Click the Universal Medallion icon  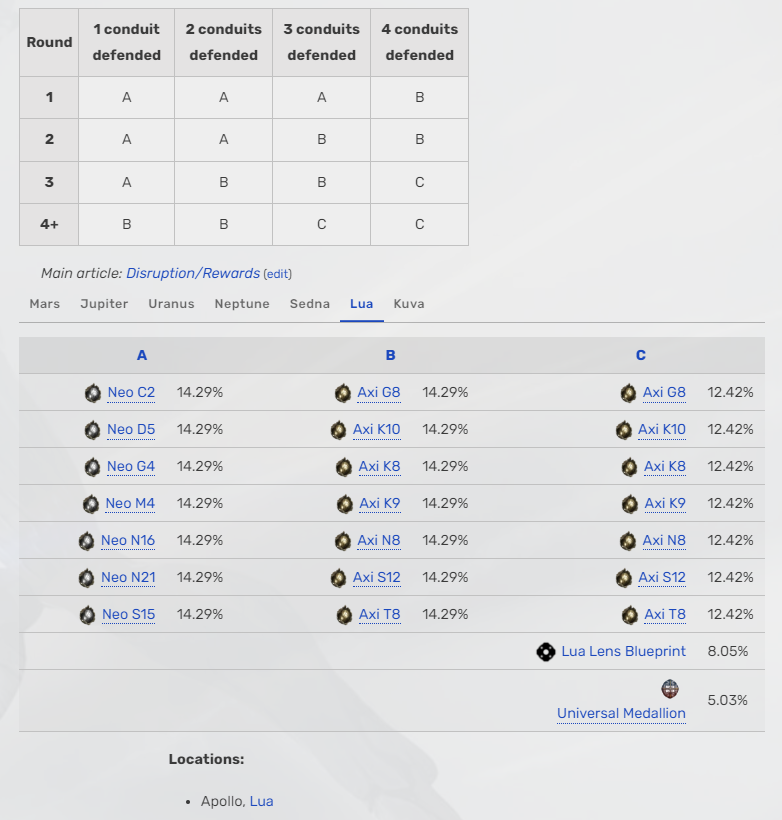670,689
